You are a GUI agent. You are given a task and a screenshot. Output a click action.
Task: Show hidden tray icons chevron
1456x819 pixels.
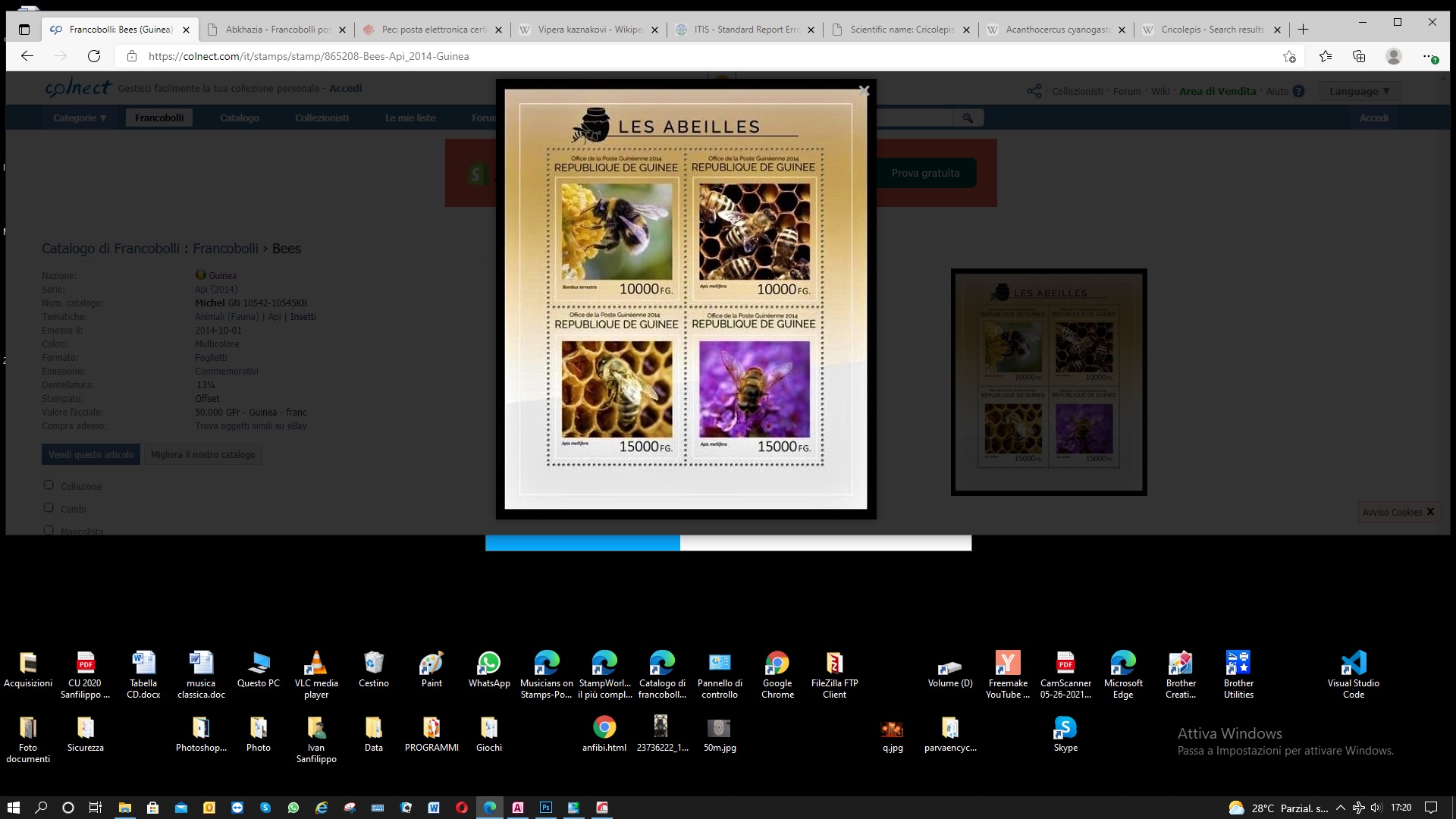pyautogui.click(x=1340, y=808)
